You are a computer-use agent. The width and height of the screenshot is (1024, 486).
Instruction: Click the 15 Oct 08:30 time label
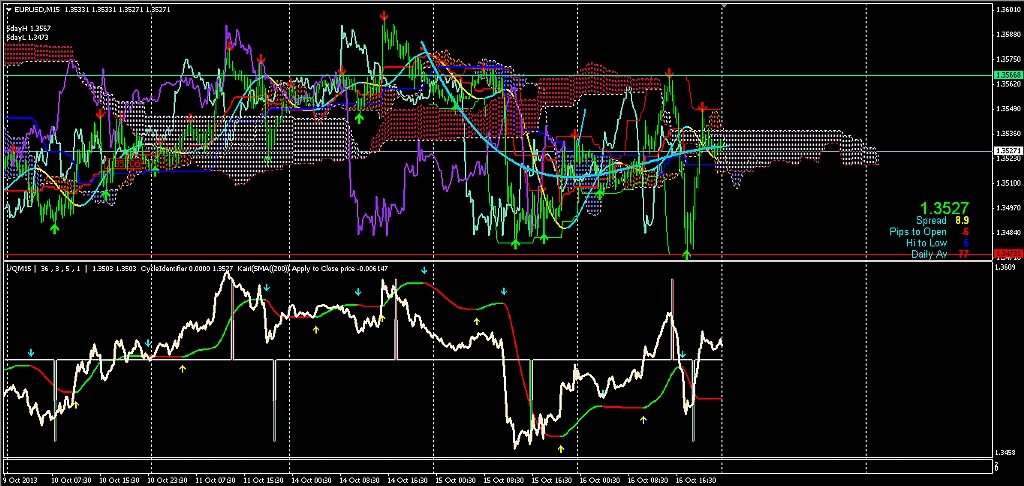tap(506, 479)
